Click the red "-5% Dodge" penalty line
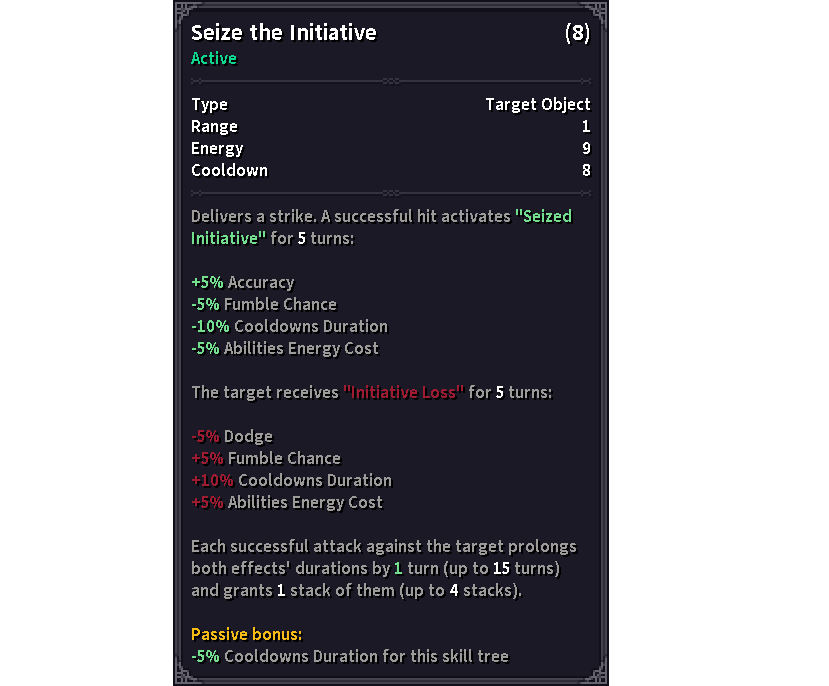This screenshot has height=686, width=829. 231,436
